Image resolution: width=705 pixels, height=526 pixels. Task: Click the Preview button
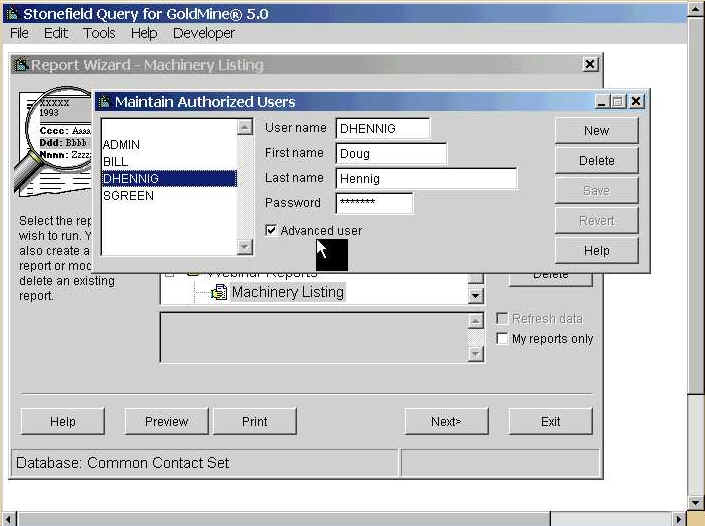tap(166, 422)
